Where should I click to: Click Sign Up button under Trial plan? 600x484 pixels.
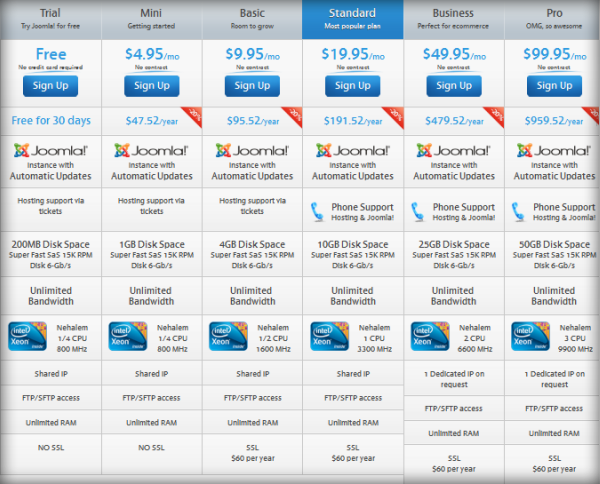pyautogui.click(x=50, y=86)
